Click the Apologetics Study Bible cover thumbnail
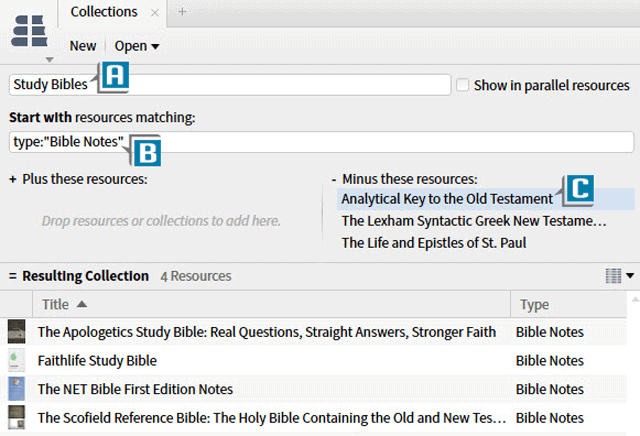 (16, 332)
